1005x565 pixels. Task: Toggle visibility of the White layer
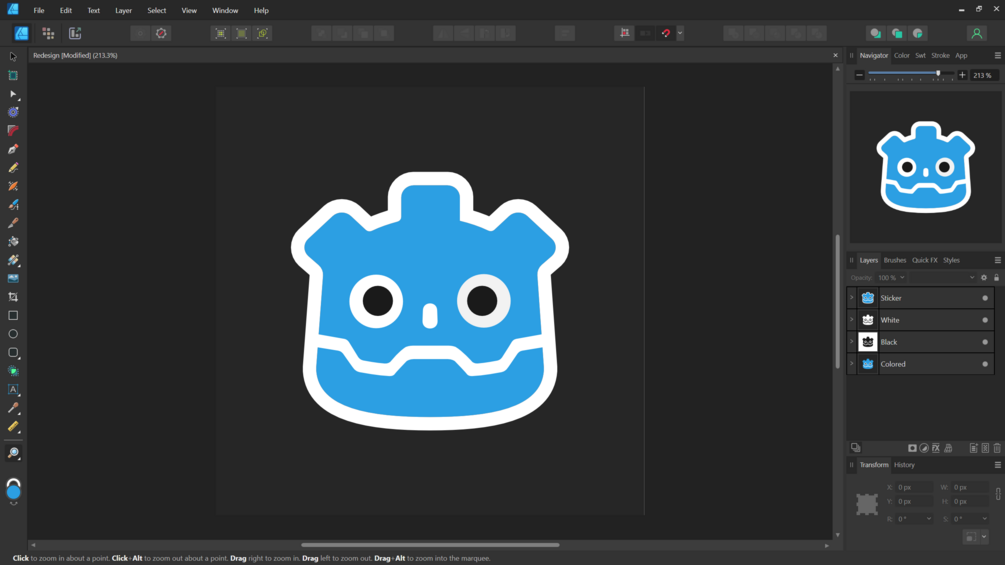coord(985,320)
